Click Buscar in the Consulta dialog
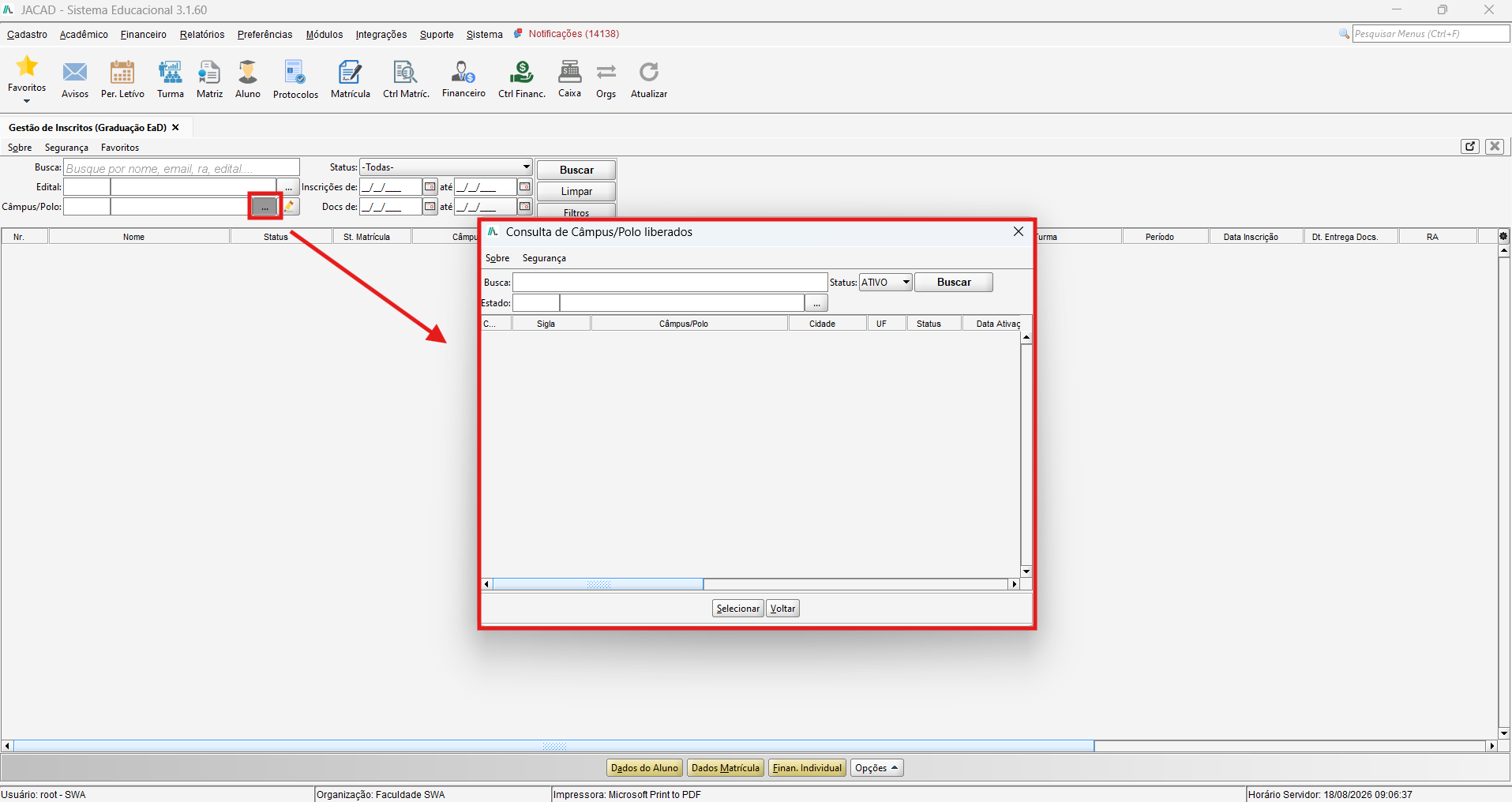Viewport: 1512px width, 802px height. (954, 282)
